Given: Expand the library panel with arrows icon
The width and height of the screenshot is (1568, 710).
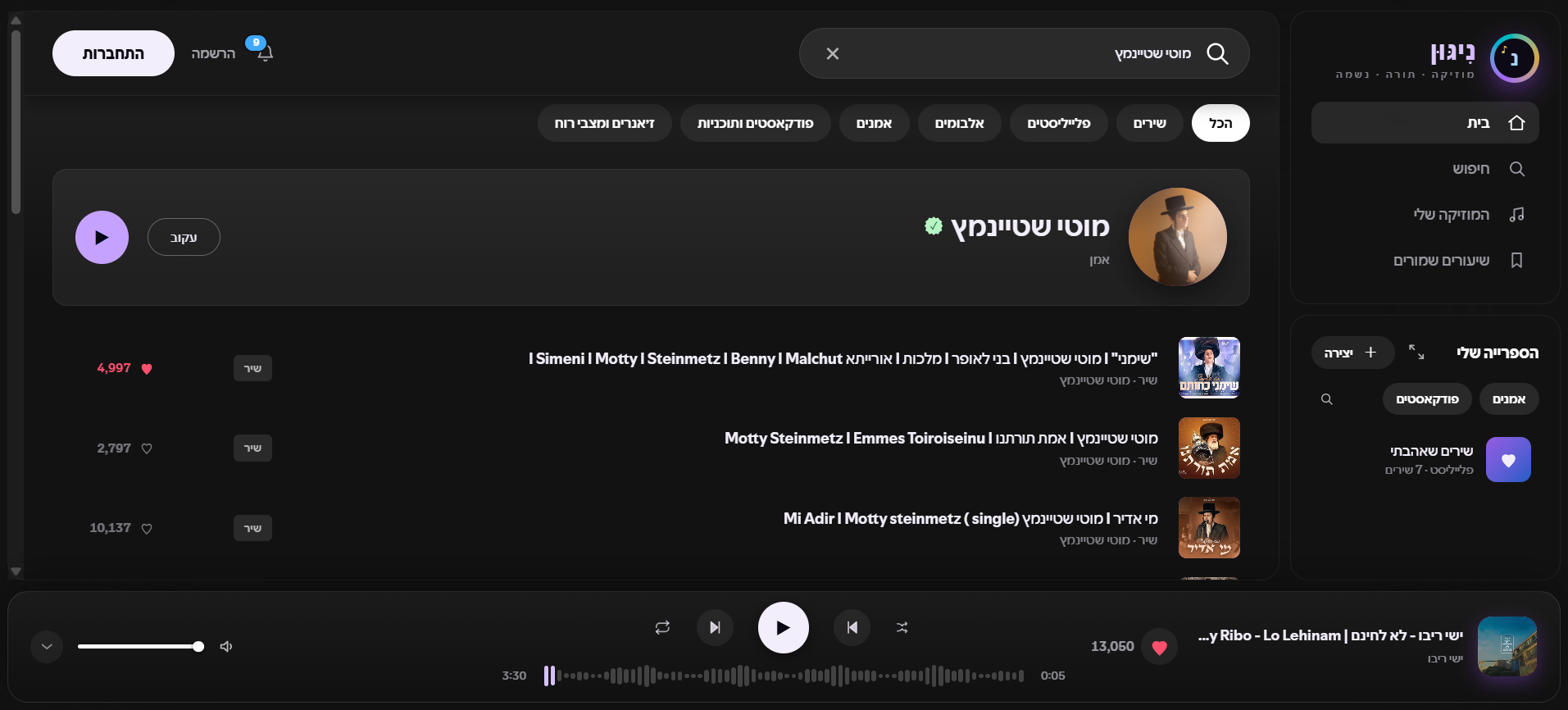Looking at the screenshot, I should [1416, 352].
